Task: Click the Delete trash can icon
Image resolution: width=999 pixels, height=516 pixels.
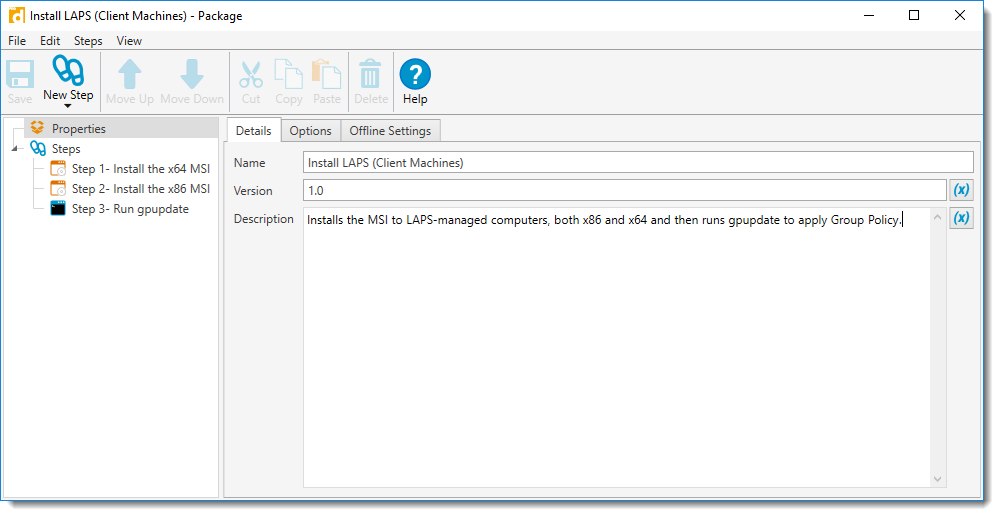Action: pyautogui.click(x=371, y=74)
